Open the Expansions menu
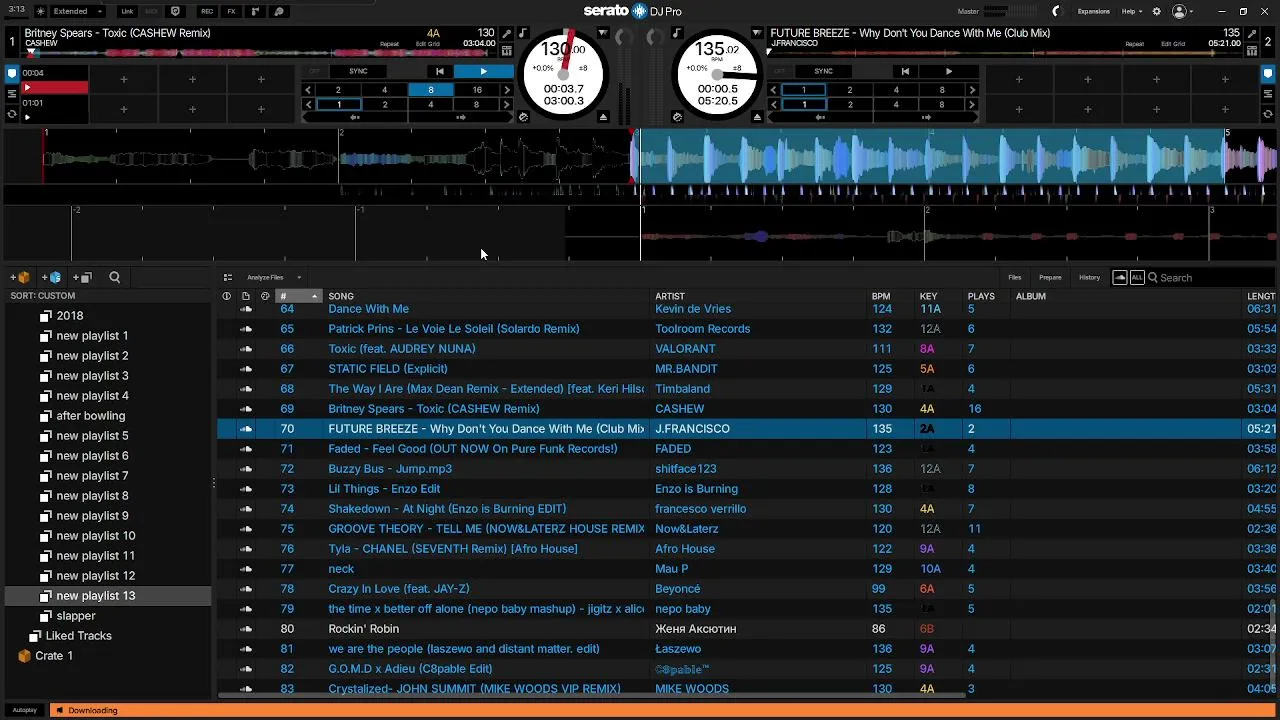 pyautogui.click(x=1093, y=11)
